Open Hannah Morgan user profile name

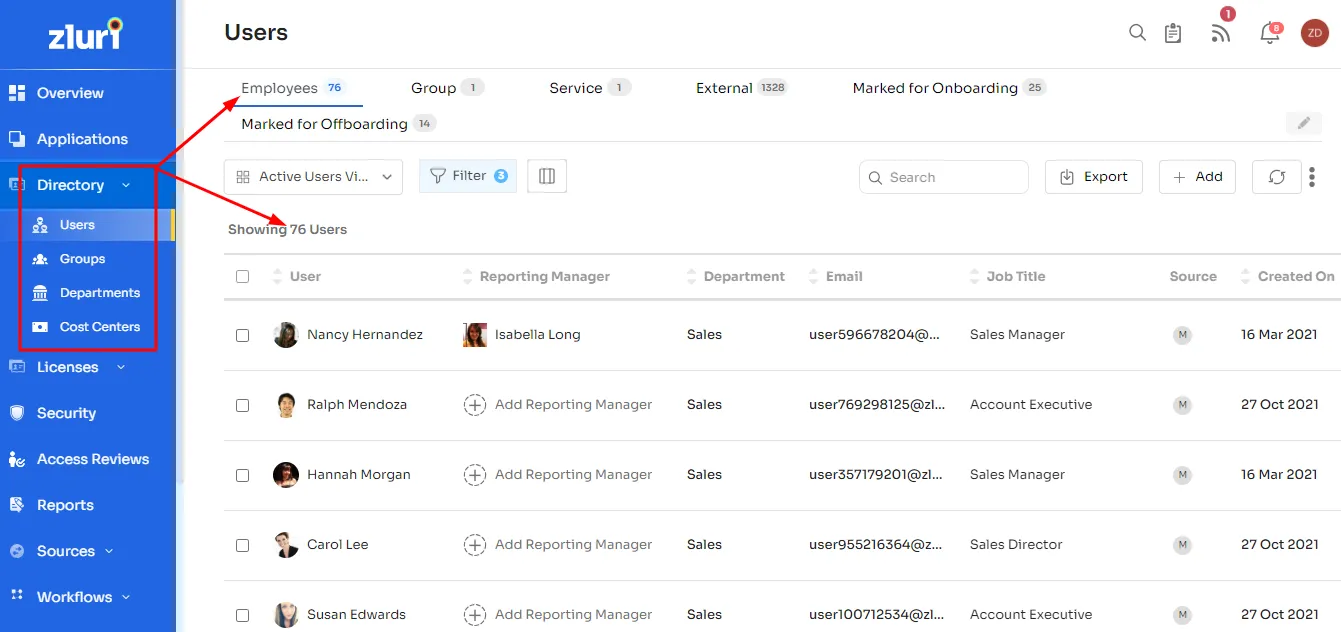point(359,475)
